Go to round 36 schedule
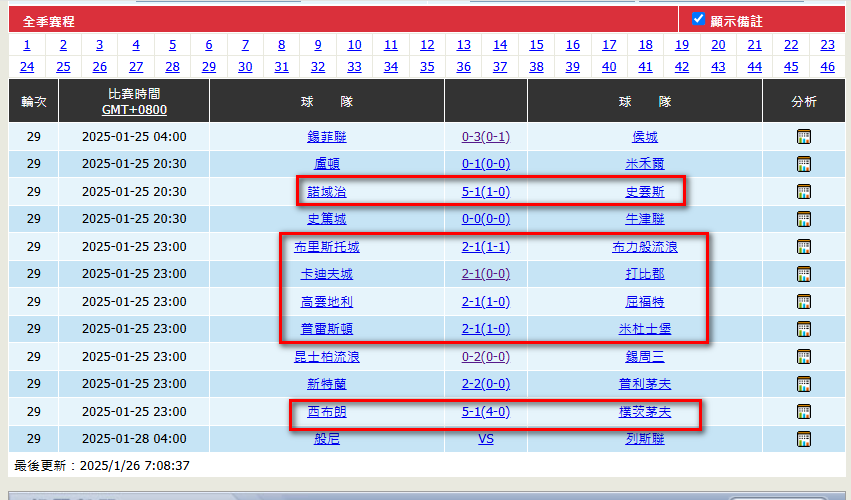 463,67
